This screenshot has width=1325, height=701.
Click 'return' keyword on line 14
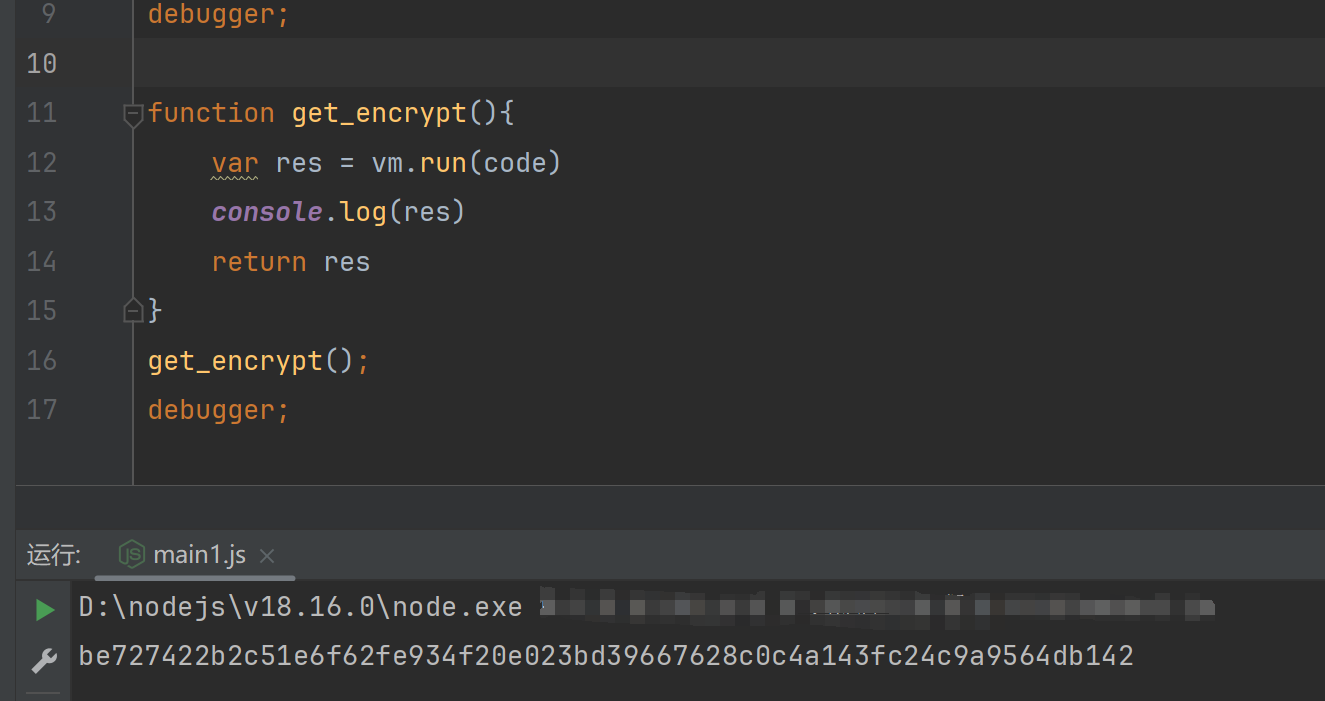[x=259, y=262]
